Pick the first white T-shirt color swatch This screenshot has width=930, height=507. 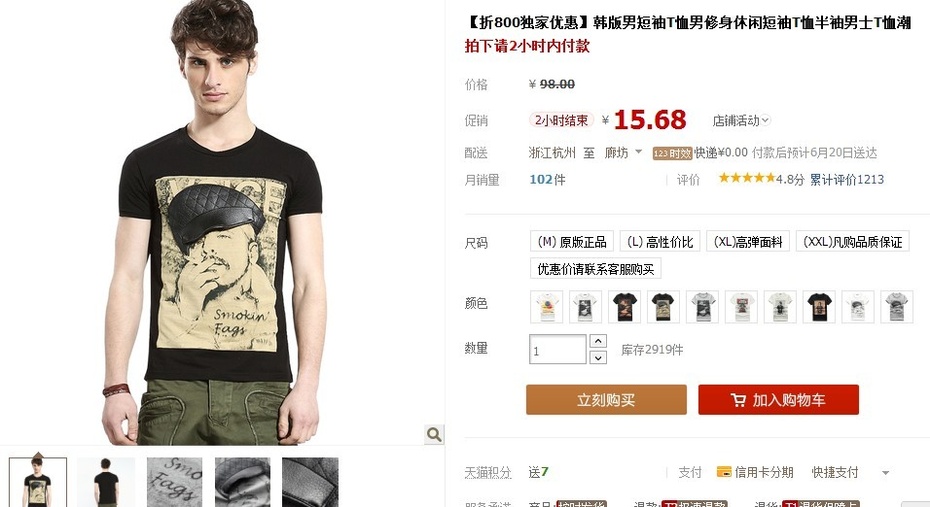pos(546,307)
